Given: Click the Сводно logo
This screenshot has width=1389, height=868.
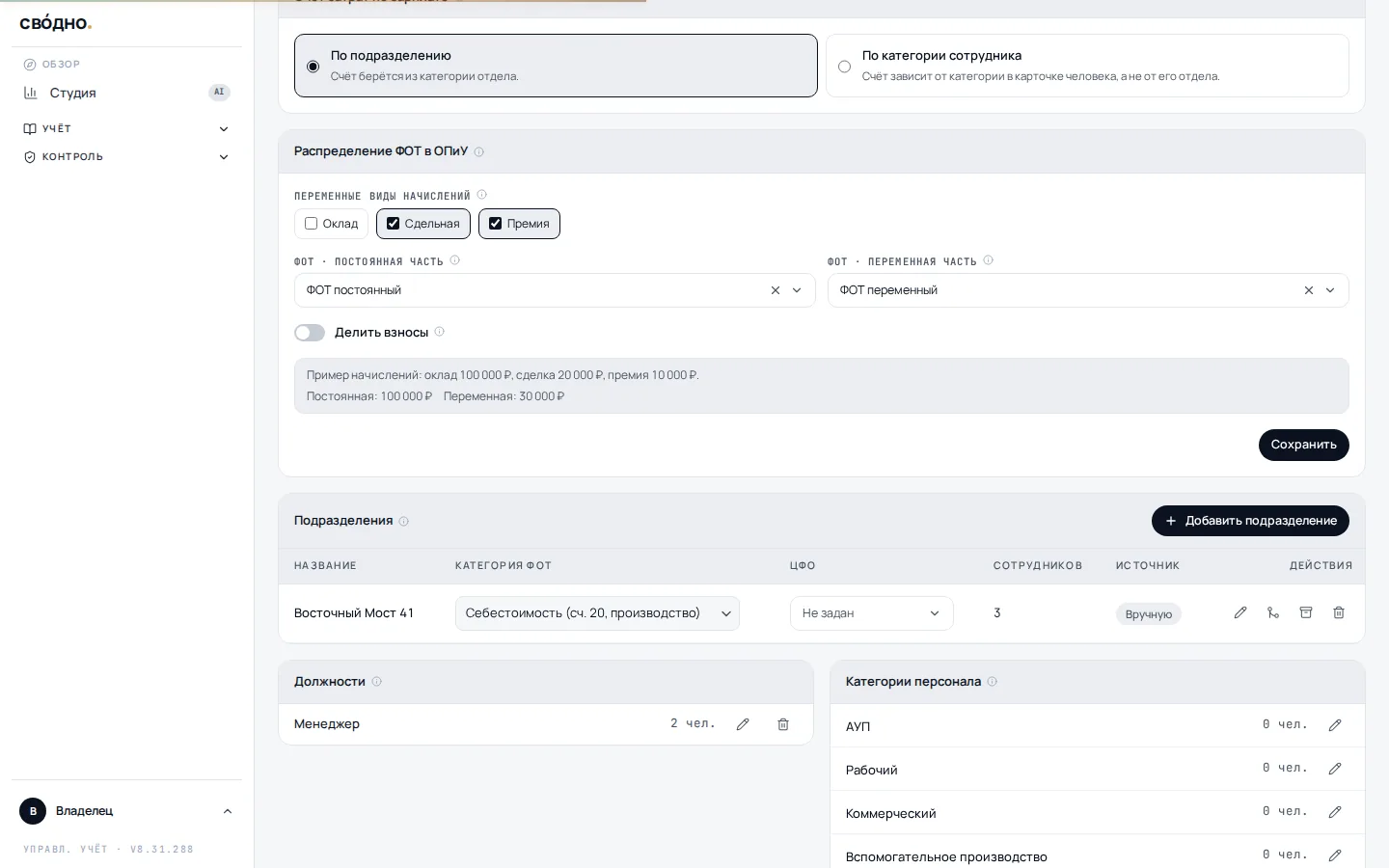Looking at the screenshot, I should pos(56,23).
